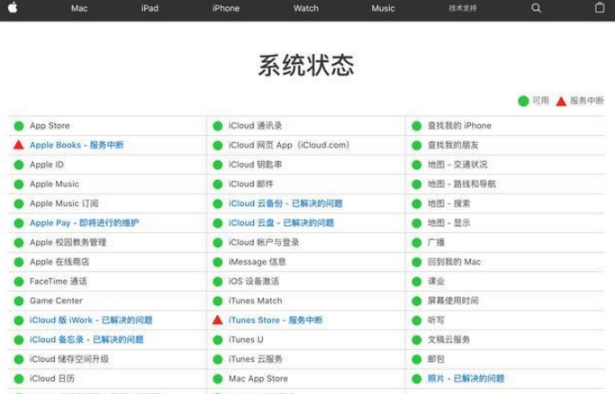Select the 文稿云服务 text

[449, 340]
